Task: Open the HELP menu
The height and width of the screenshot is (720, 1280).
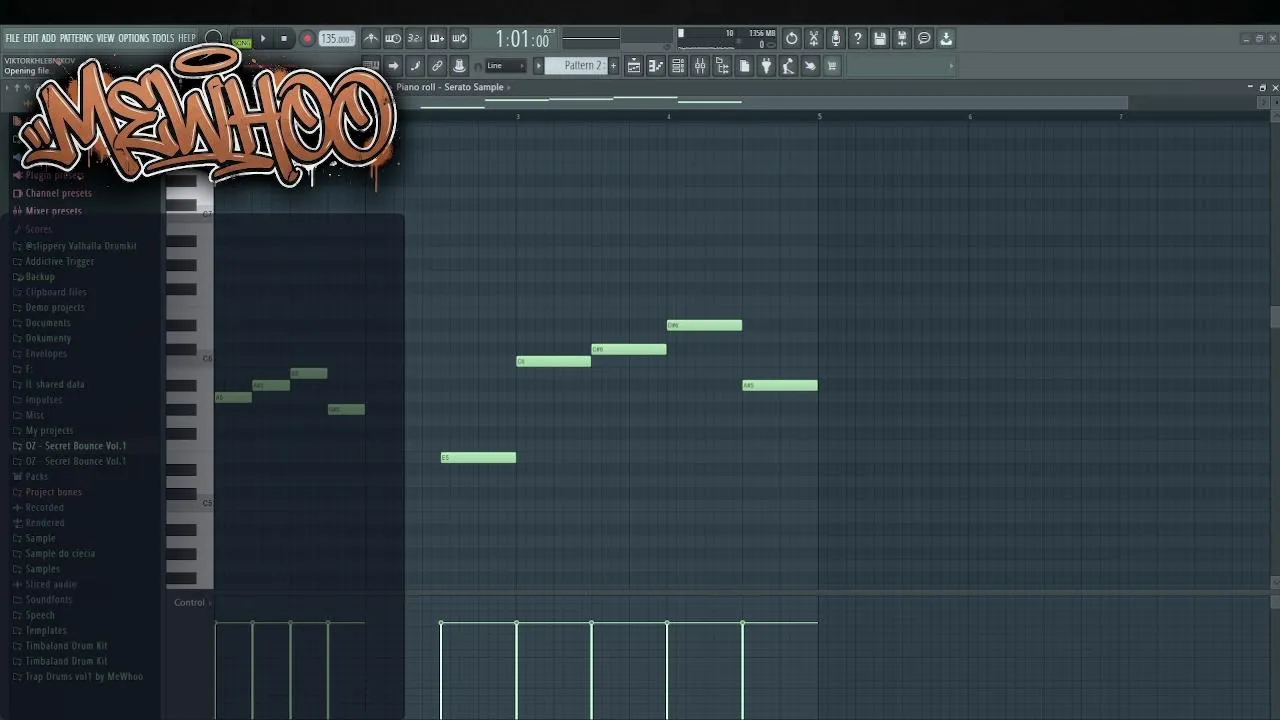Action: click(187, 39)
